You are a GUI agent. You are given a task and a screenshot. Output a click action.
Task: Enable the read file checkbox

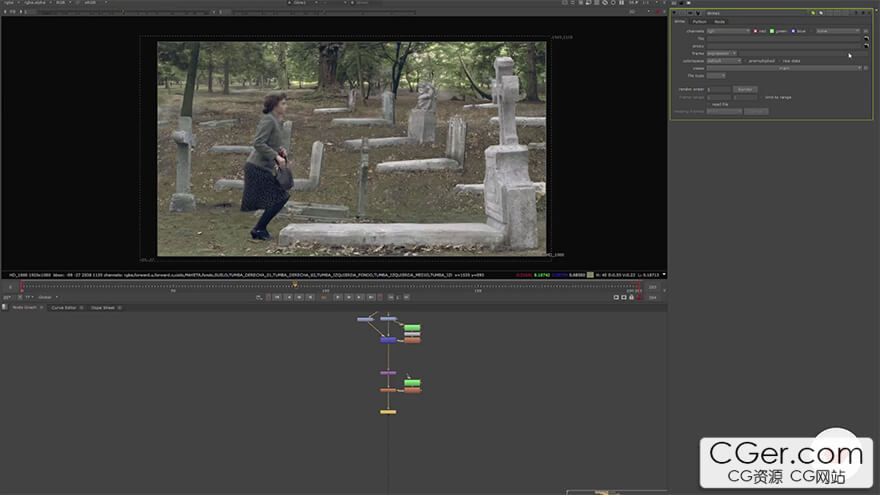point(709,104)
